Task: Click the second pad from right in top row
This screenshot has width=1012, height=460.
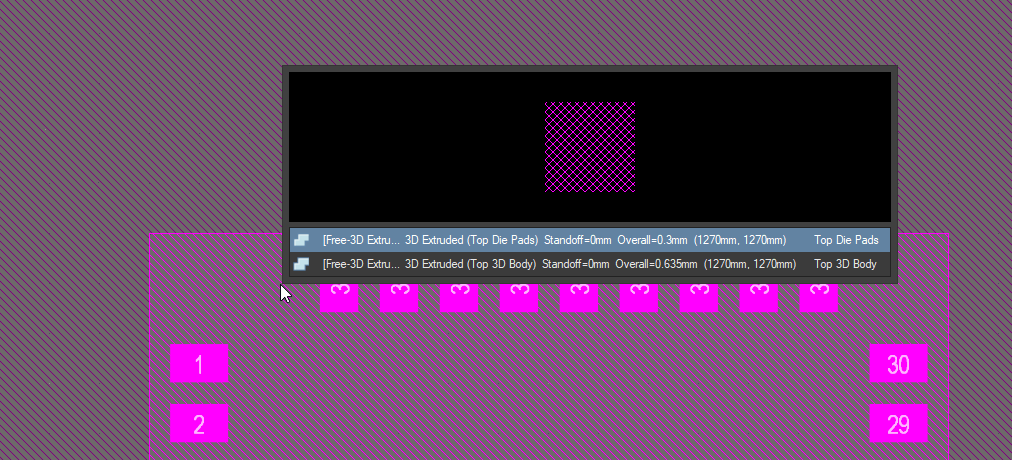Action: (x=759, y=297)
